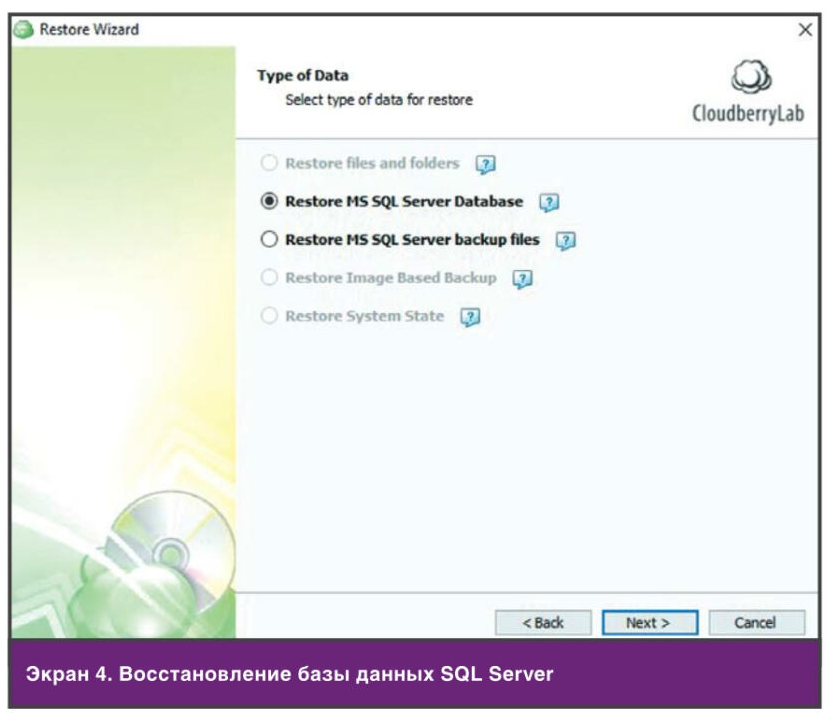Image resolution: width=827 pixels, height=713 pixels.
Task: Select Restore System State radio button
Action: click(x=269, y=316)
